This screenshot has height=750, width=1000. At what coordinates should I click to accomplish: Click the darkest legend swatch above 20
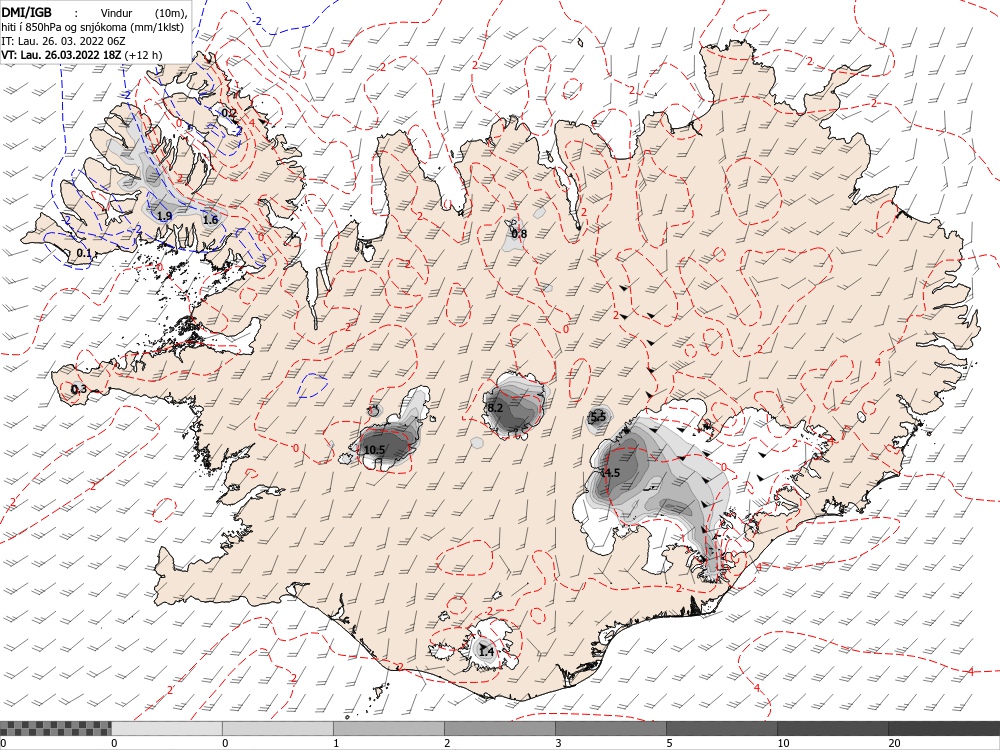(944, 728)
